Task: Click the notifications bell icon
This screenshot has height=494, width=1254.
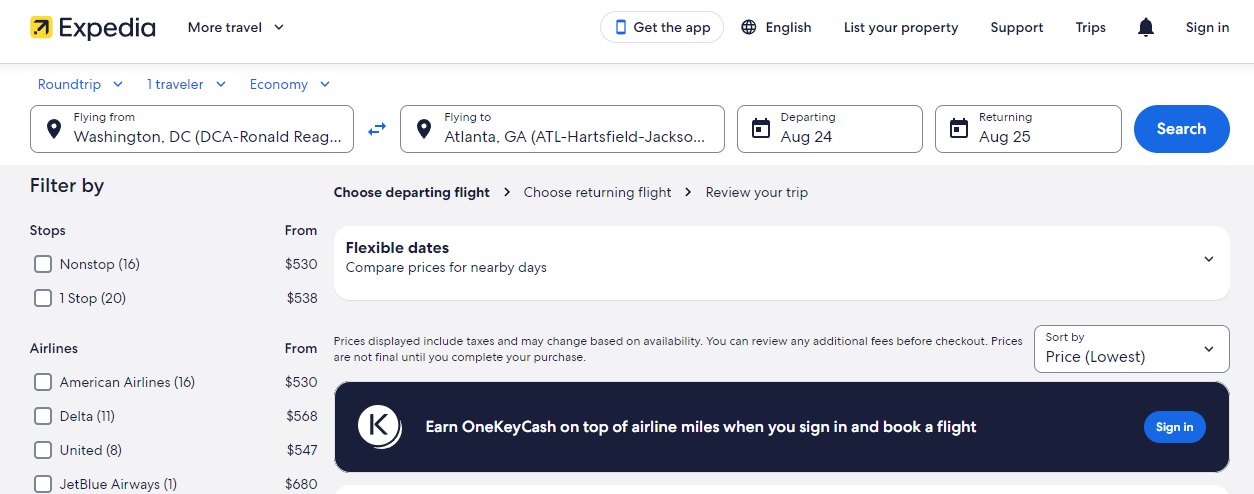Action: click(1146, 28)
